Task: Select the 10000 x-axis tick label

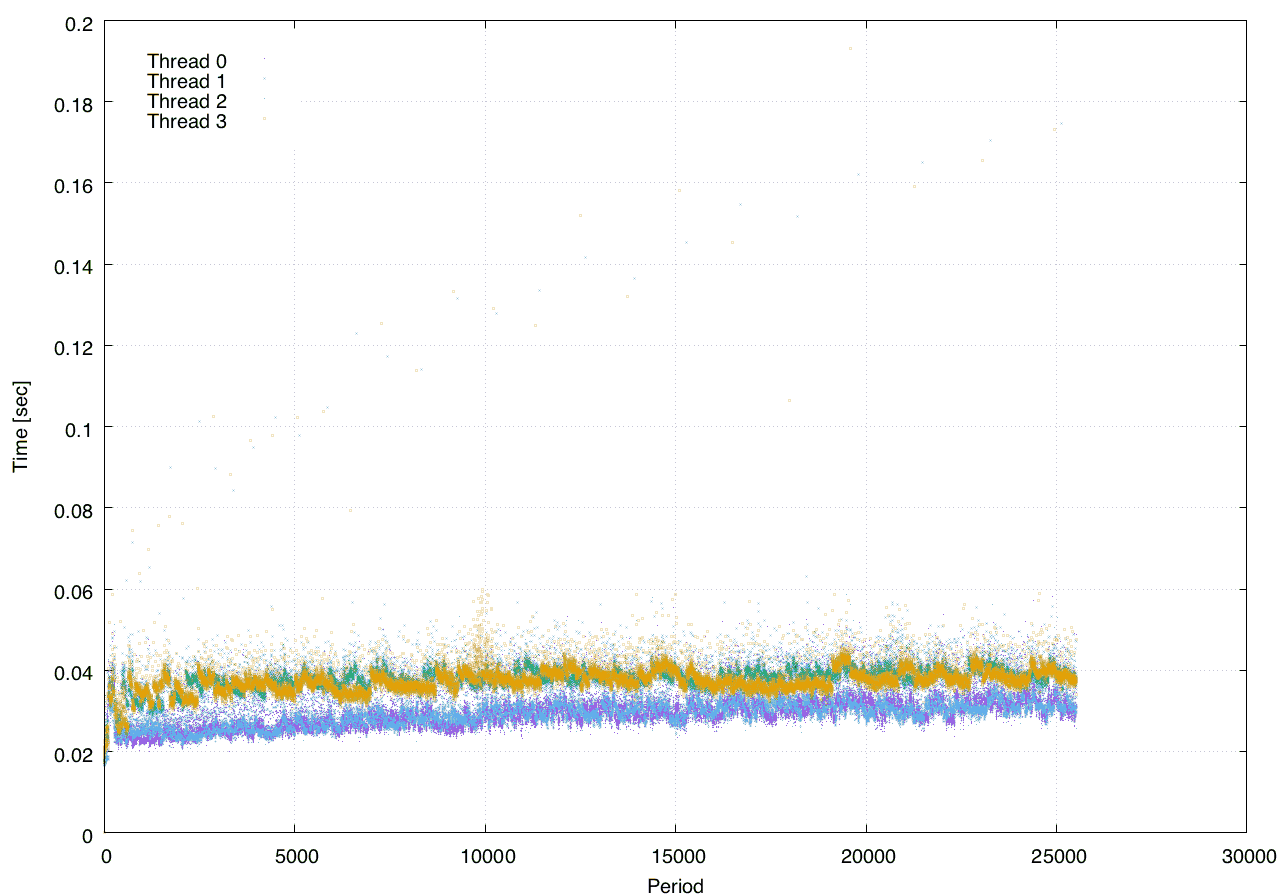Action: pyautogui.click(x=485, y=856)
